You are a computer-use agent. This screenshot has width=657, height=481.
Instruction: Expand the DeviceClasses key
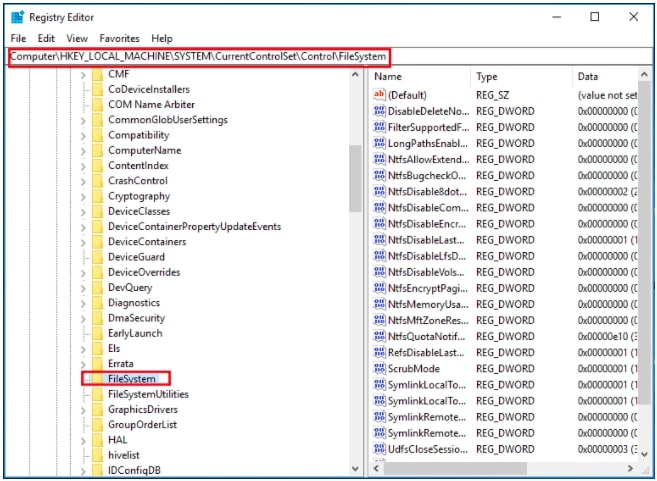pos(83,212)
